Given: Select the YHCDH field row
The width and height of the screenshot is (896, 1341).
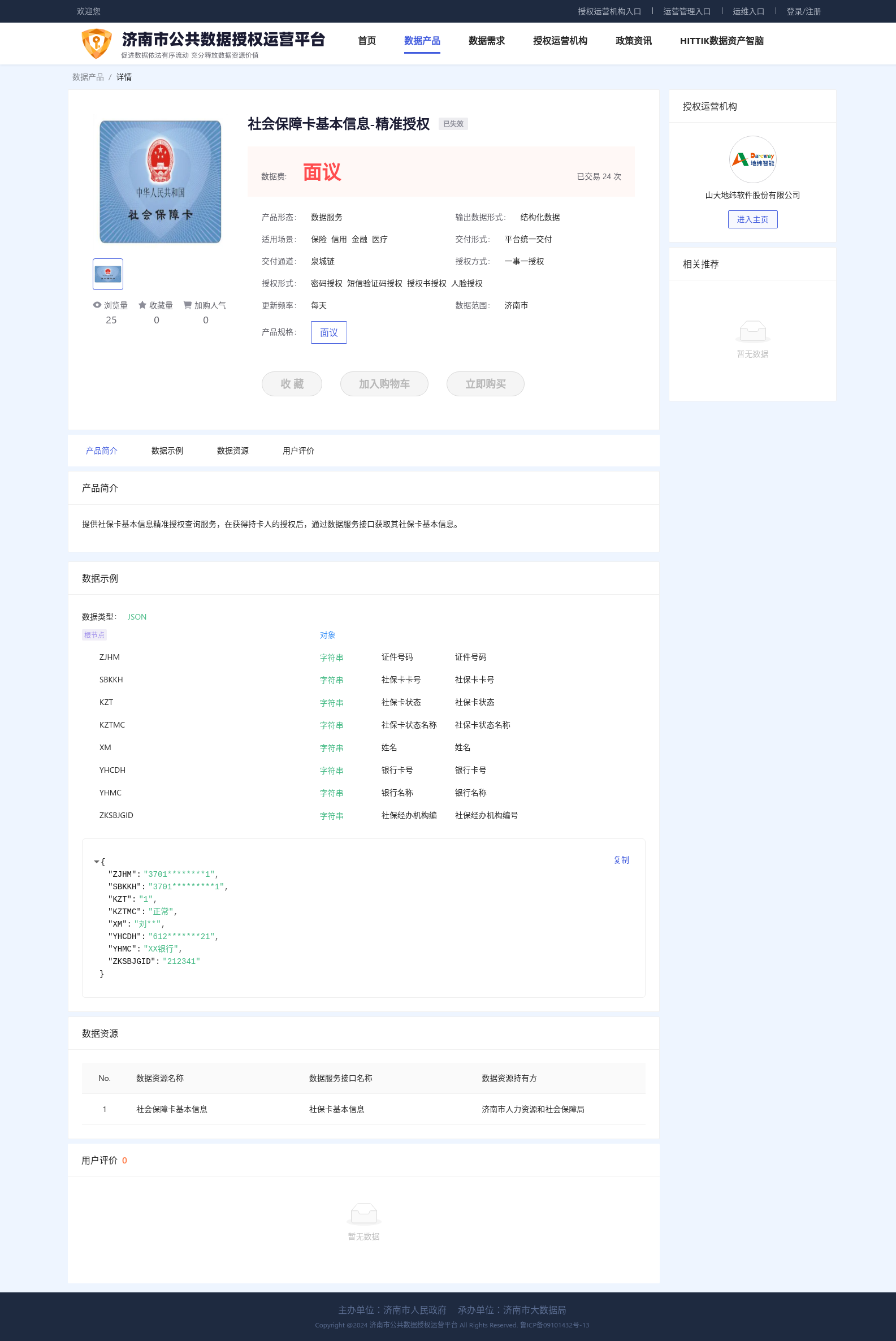Looking at the screenshot, I should click(x=363, y=770).
